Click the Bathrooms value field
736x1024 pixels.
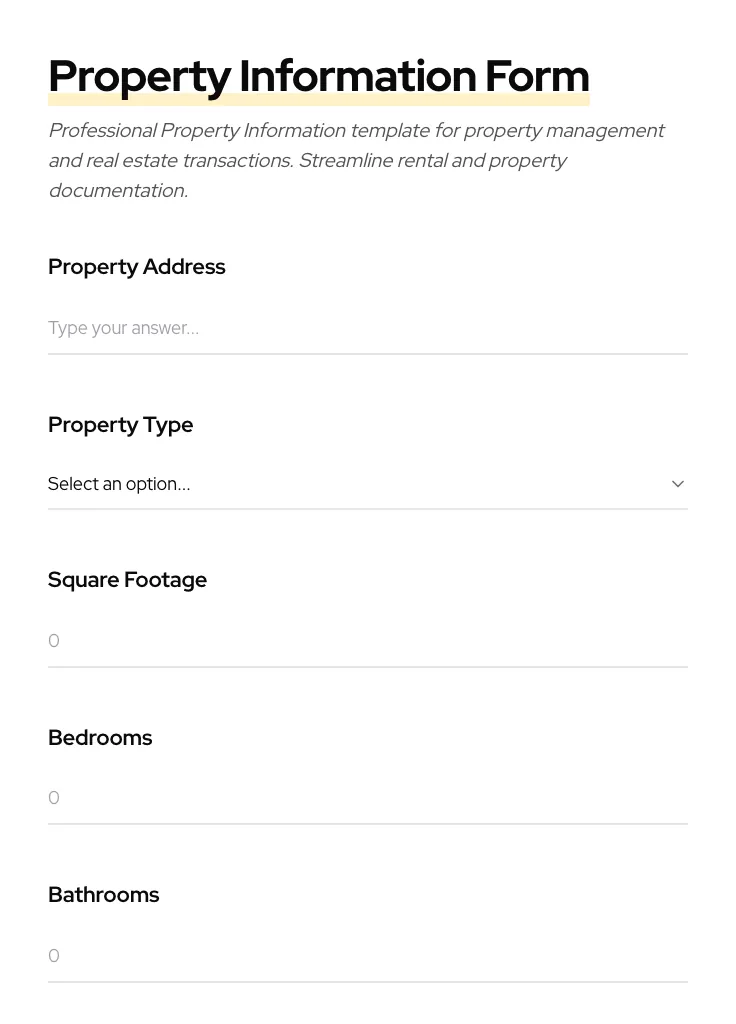368,955
